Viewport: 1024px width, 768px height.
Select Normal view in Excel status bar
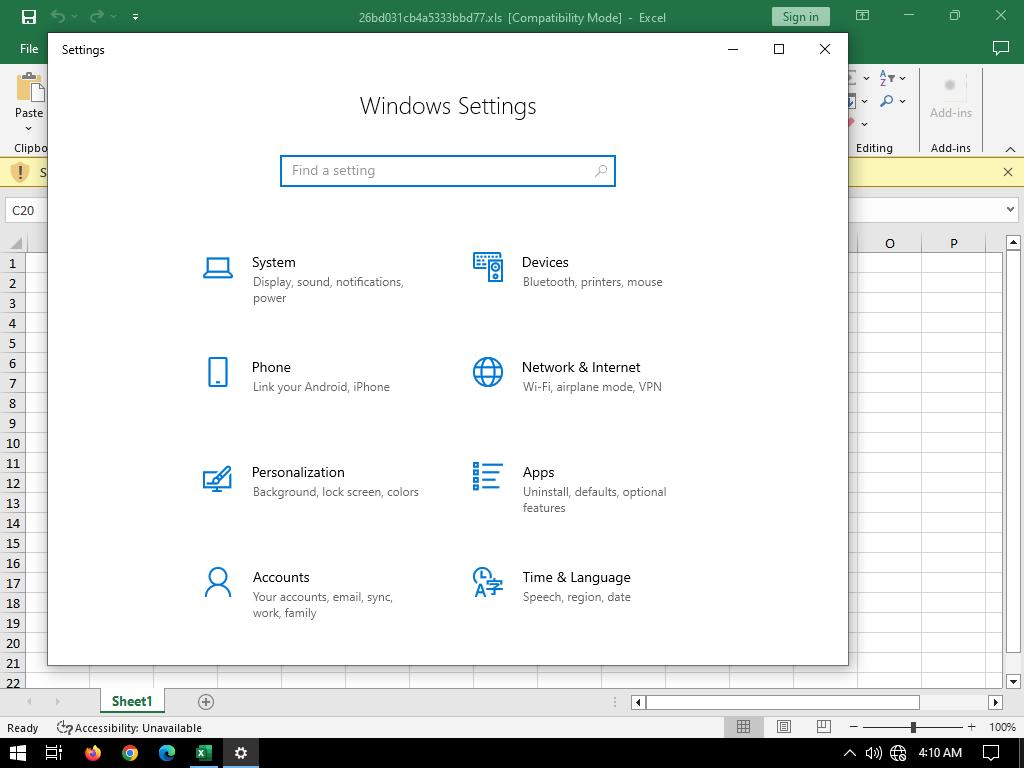click(743, 727)
